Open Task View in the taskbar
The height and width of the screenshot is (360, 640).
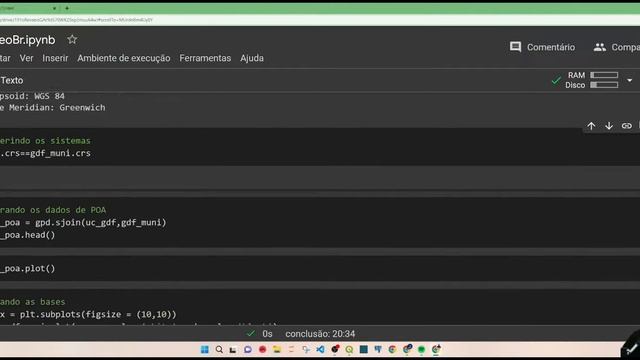pos(233,349)
